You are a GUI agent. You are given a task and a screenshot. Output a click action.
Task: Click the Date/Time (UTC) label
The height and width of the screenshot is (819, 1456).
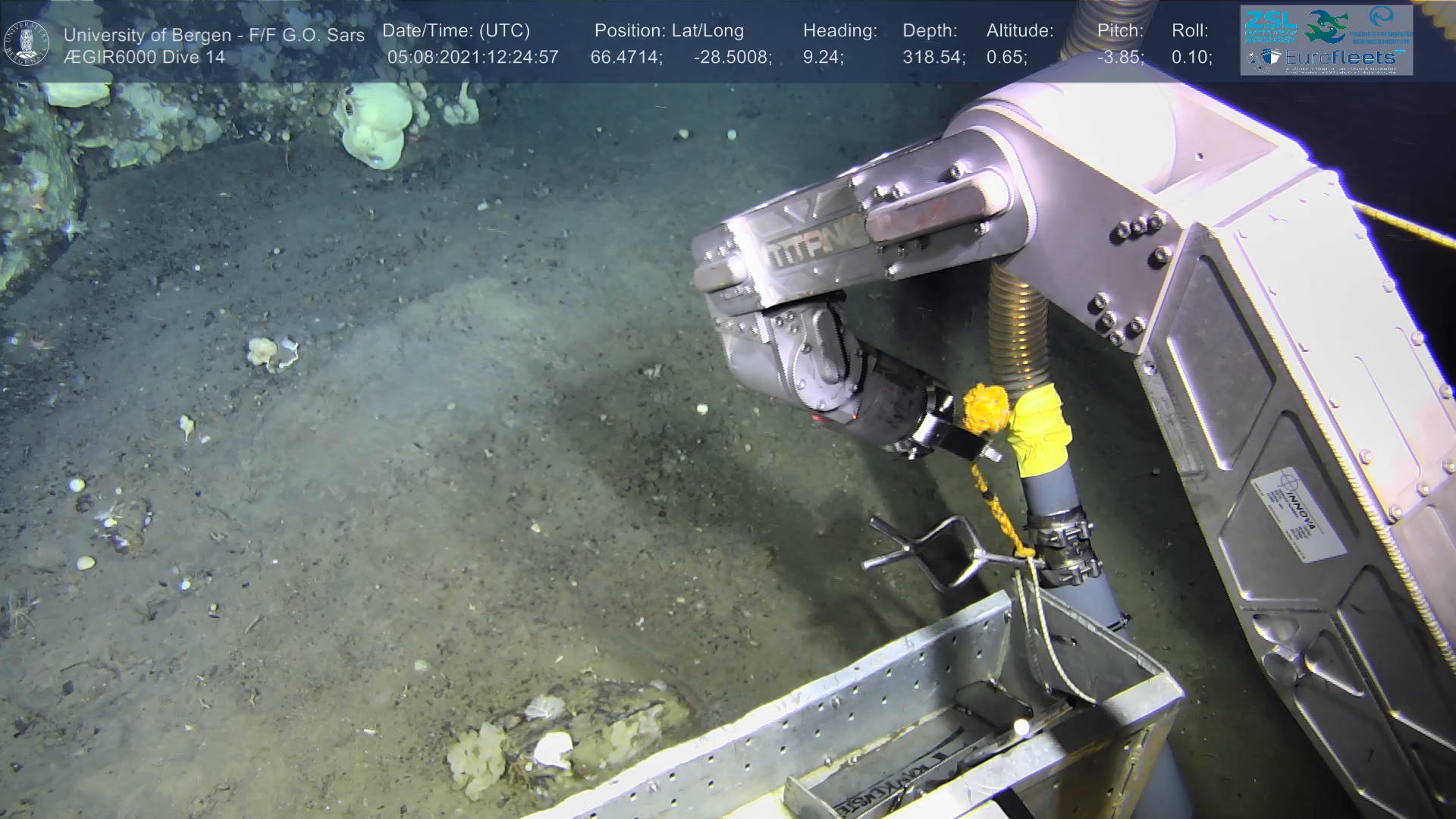456,31
